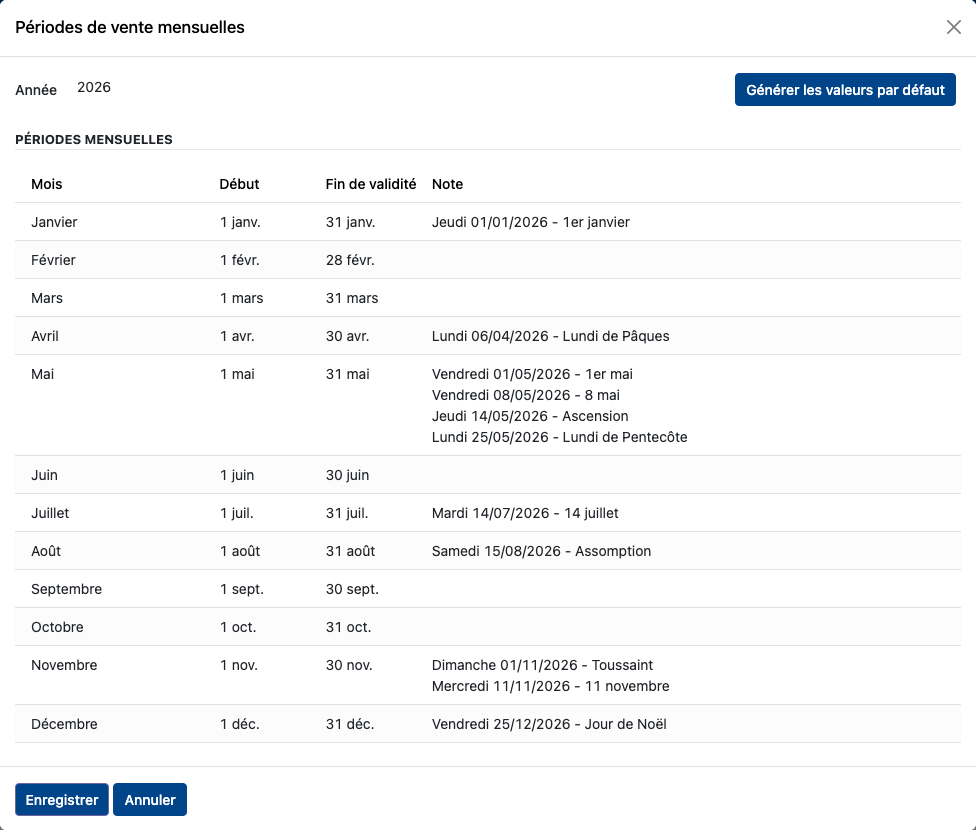This screenshot has width=976, height=830.
Task: Click the Fin de validité column header
Action: [371, 184]
